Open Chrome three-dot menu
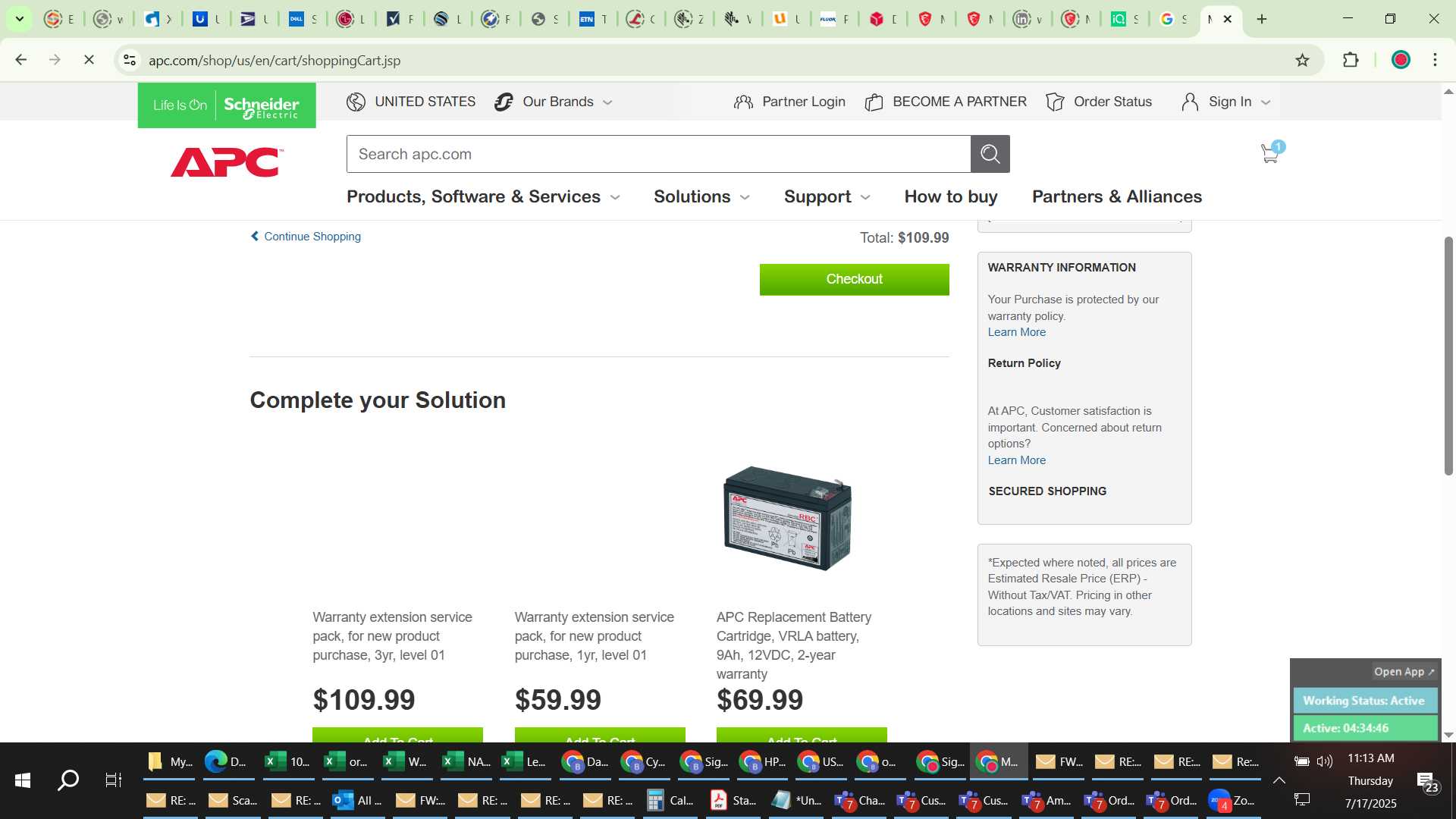1456x819 pixels. pyautogui.click(x=1435, y=60)
